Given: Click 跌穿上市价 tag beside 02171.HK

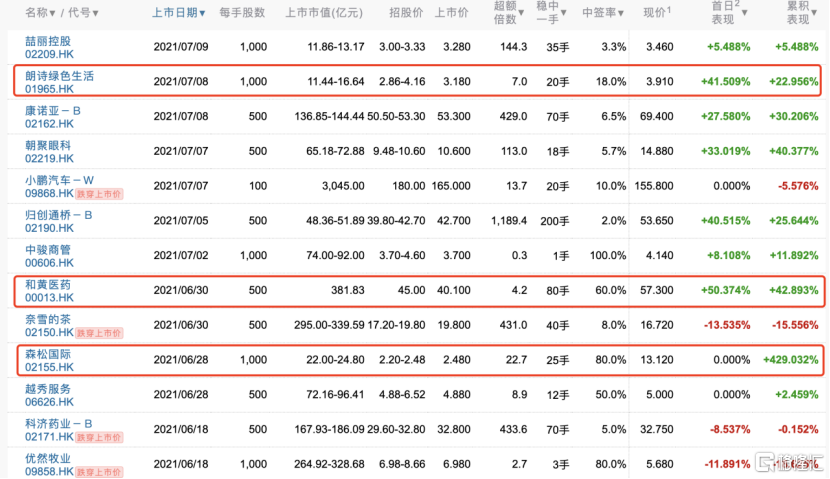Looking at the screenshot, I should (x=99, y=438).
